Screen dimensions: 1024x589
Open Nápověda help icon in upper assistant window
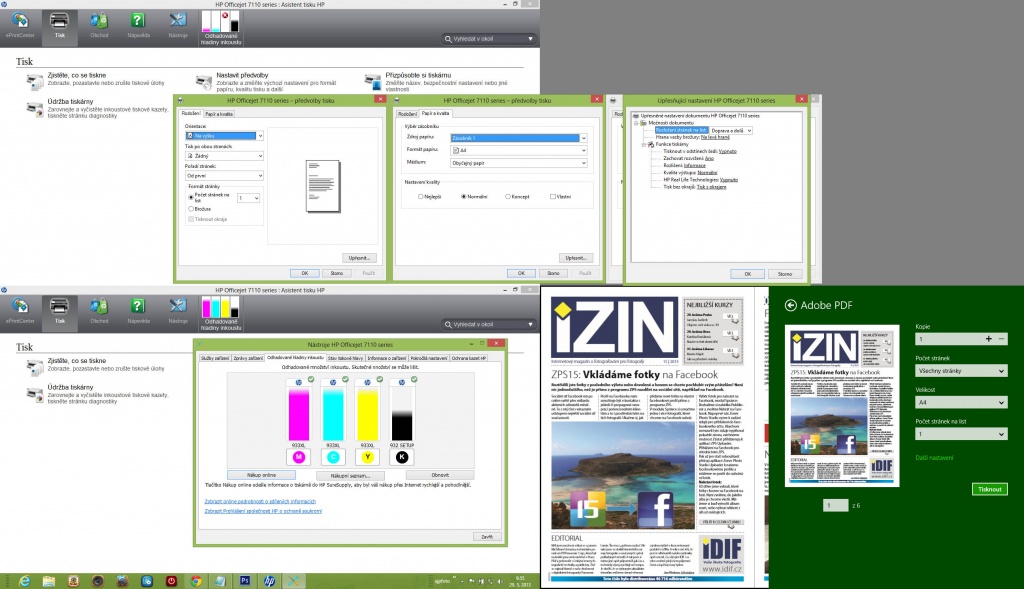[x=138, y=26]
